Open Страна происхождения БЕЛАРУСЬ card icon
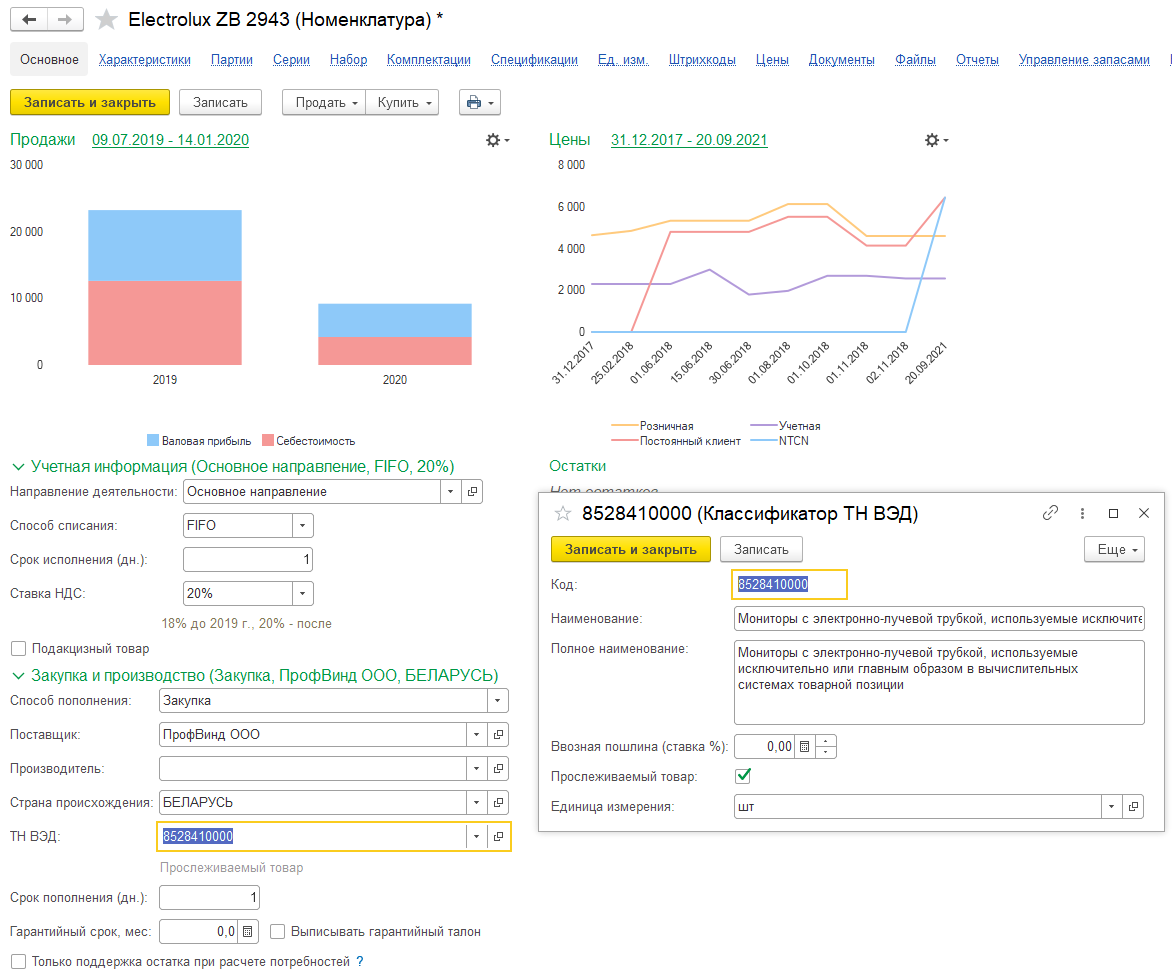 (x=499, y=802)
